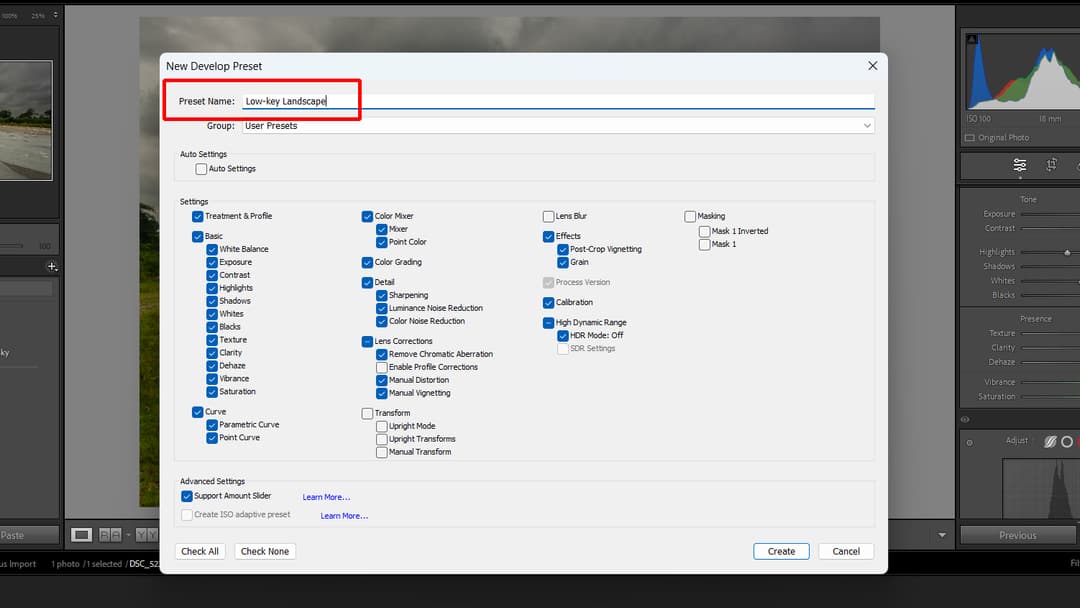Uncheck the Basic settings group

tap(198, 236)
